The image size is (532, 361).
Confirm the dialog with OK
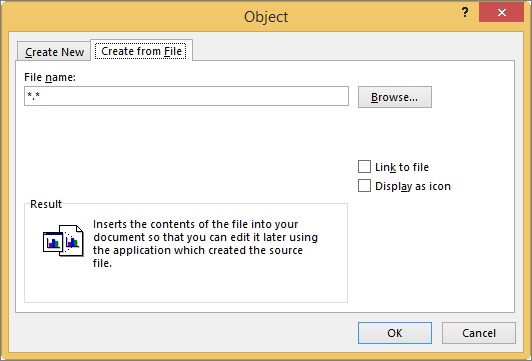[x=395, y=333]
